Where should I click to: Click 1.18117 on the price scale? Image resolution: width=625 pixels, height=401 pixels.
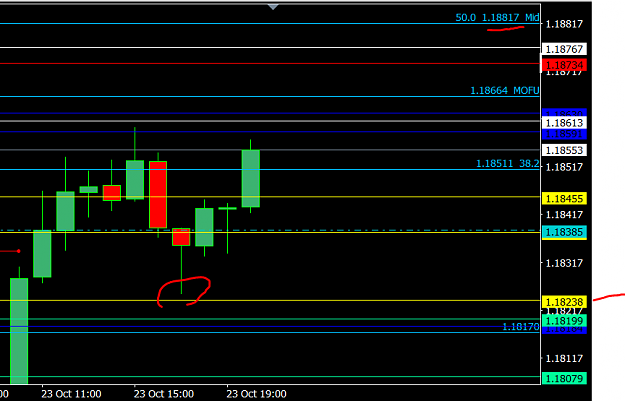pyautogui.click(x=564, y=358)
